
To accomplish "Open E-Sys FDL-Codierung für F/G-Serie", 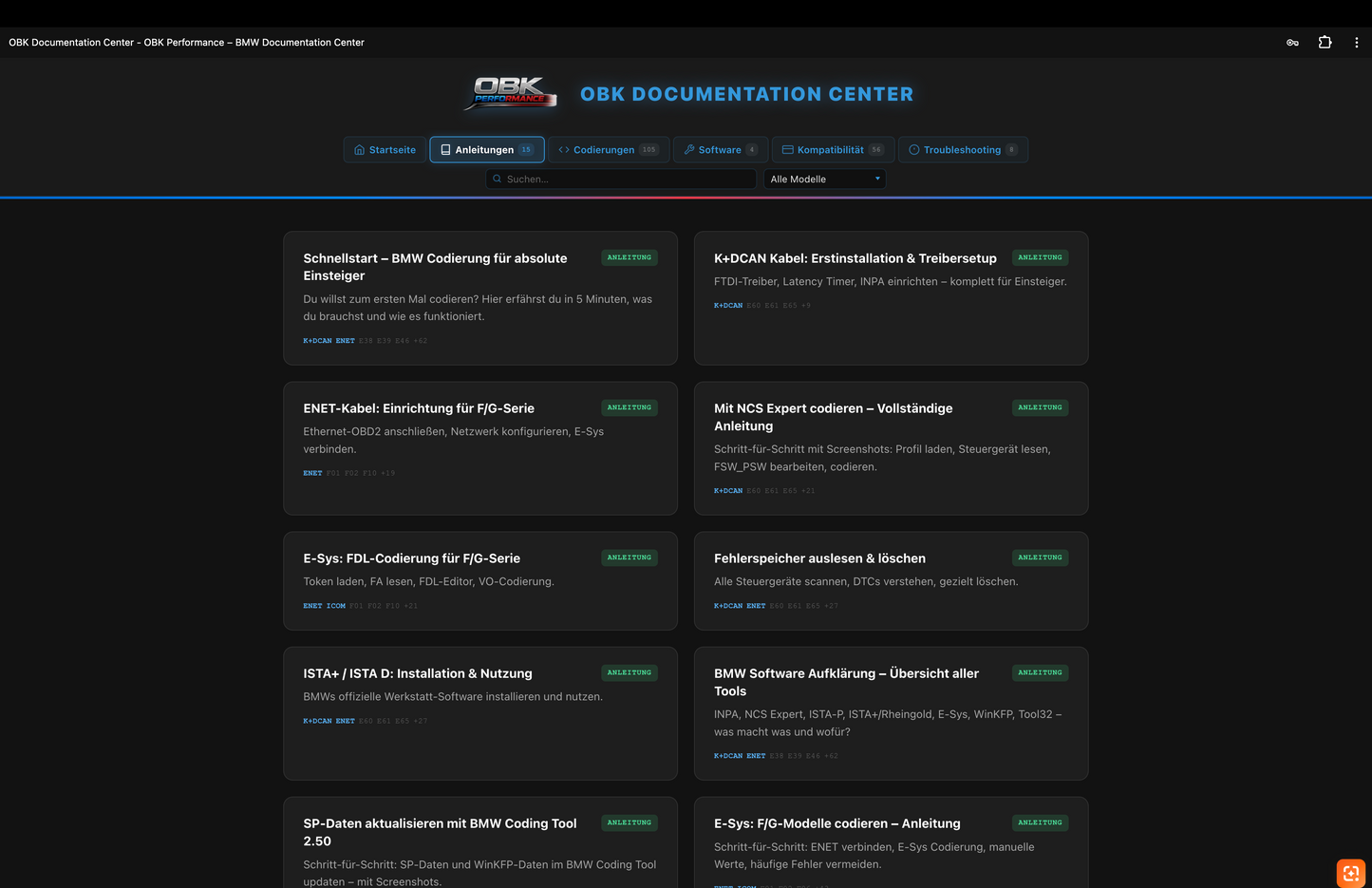I will coord(480,581).
